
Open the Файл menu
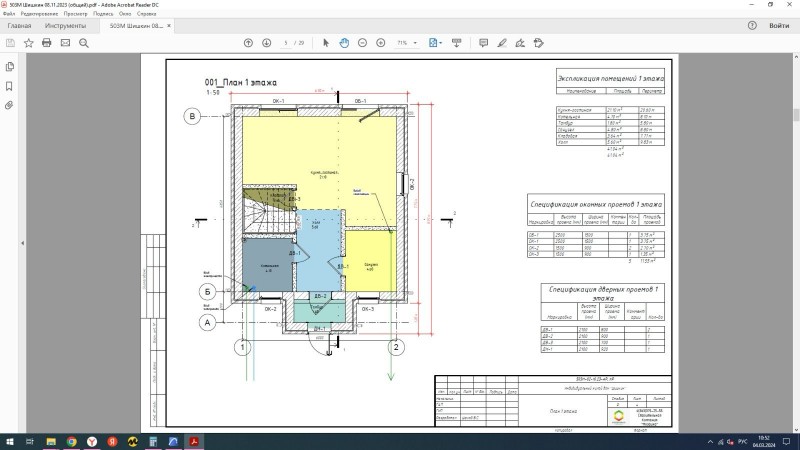point(9,15)
